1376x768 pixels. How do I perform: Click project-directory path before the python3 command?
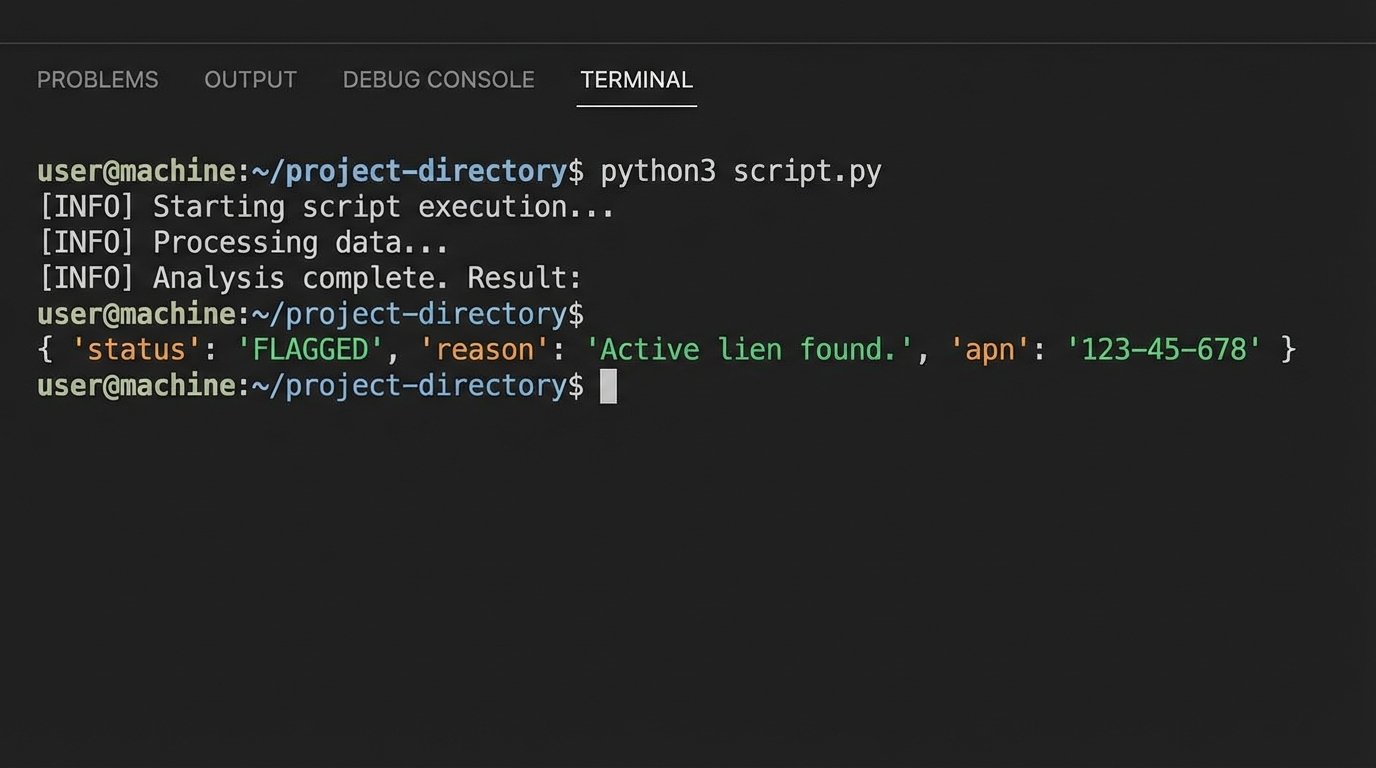(x=425, y=172)
